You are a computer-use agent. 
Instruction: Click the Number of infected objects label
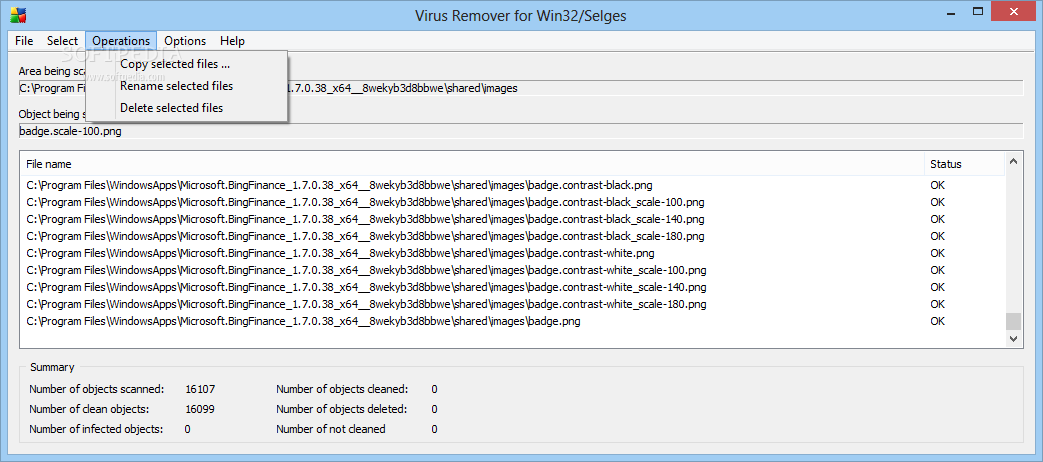pyautogui.click(x=96, y=429)
